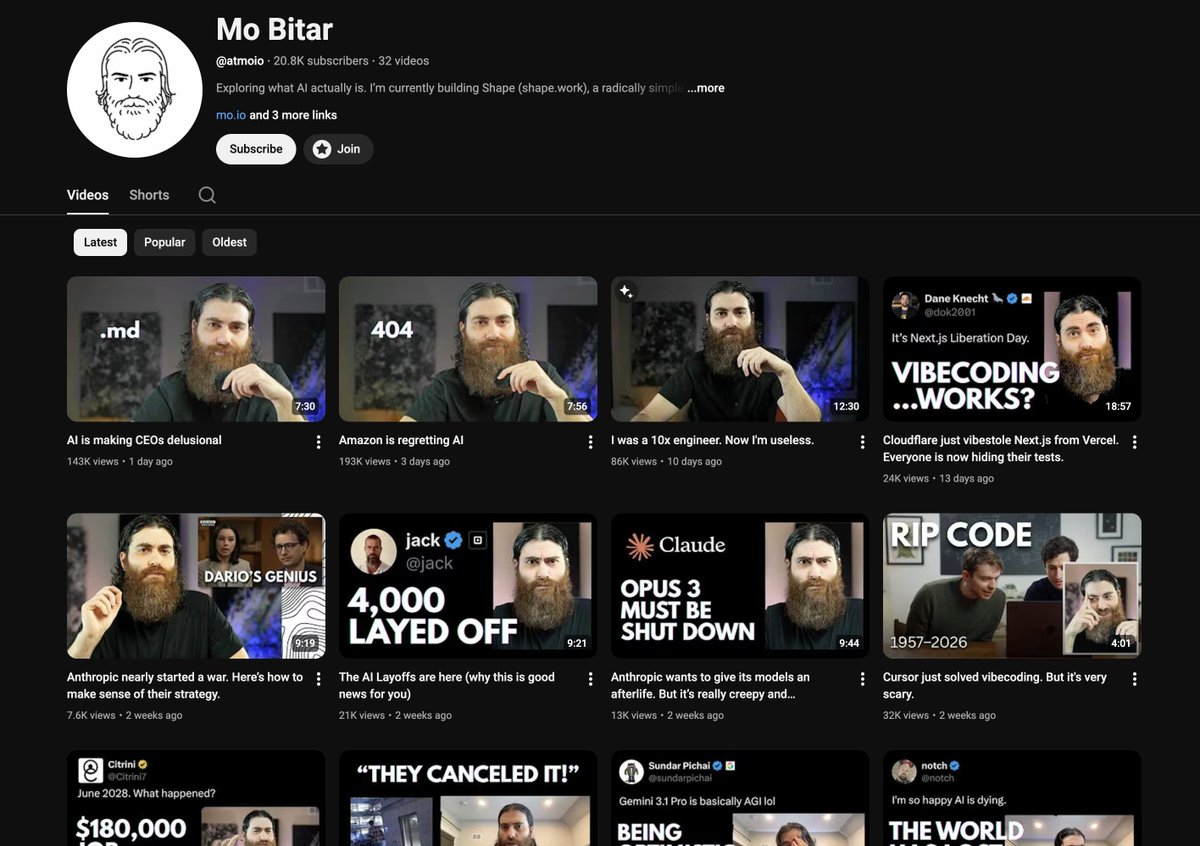Click title 'I was a 10x engineer. Now I'm useless.'
The height and width of the screenshot is (846, 1200).
point(712,440)
